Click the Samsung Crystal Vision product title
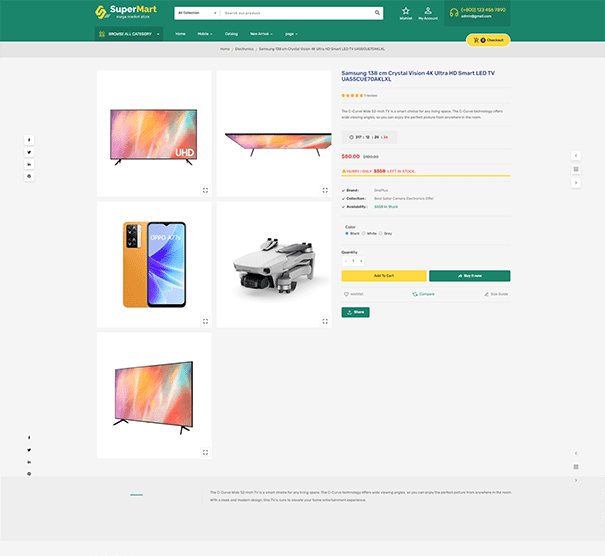The width and height of the screenshot is (605, 556). coord(418,76)
